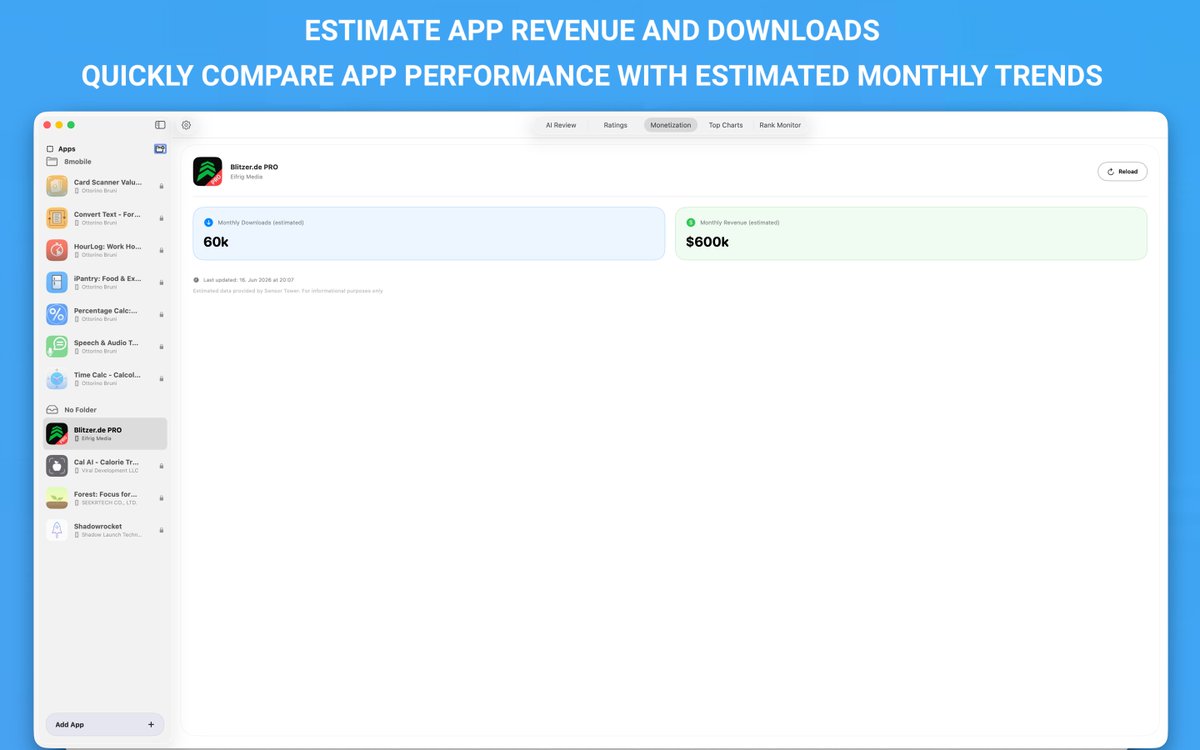Click the lock icon on Forest row
This screenshot has width=1200, height=750.
161,498
